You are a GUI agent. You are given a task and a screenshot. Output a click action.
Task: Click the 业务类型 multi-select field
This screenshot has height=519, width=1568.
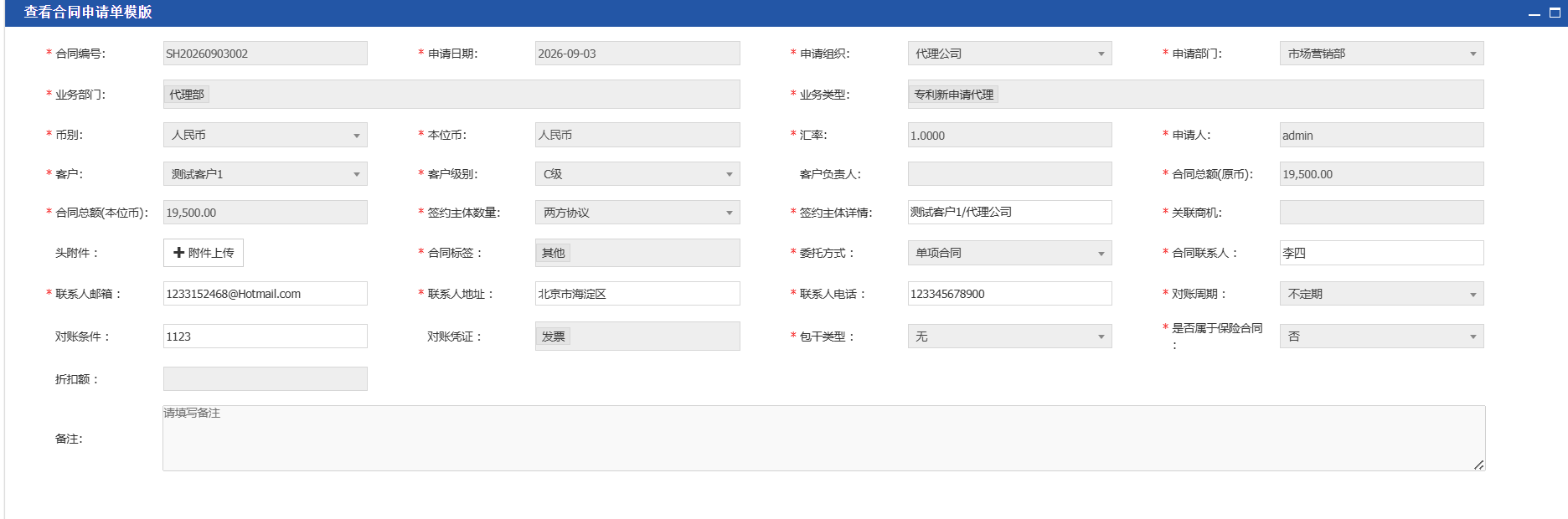pyautogui.click(x=1195, y=95)
